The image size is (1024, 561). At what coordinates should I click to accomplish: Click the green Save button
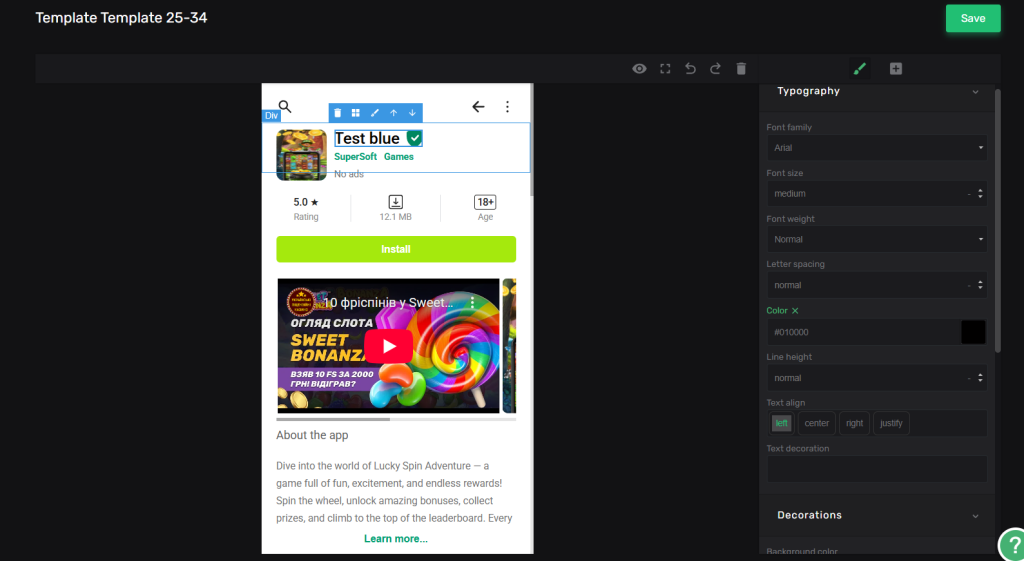[972, 18]
